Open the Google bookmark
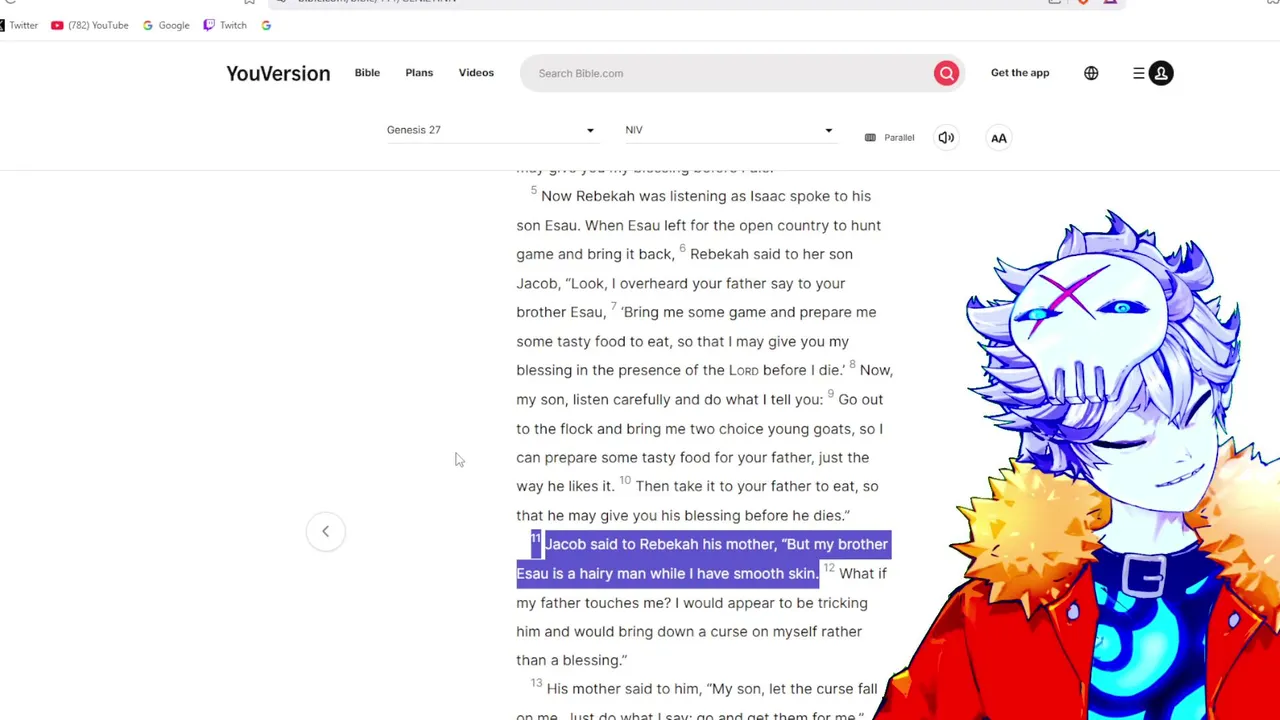 coord(166,25)
